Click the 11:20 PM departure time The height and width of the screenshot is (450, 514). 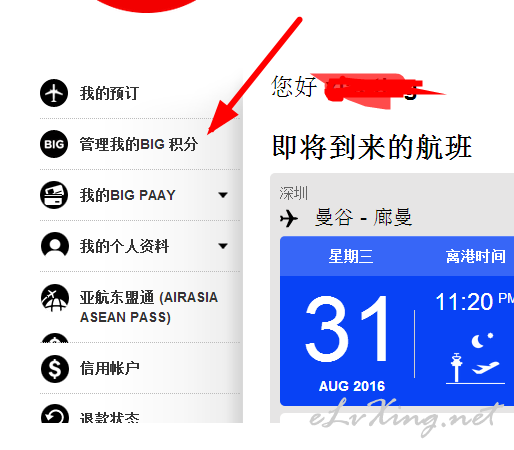[x=475, y=302]
